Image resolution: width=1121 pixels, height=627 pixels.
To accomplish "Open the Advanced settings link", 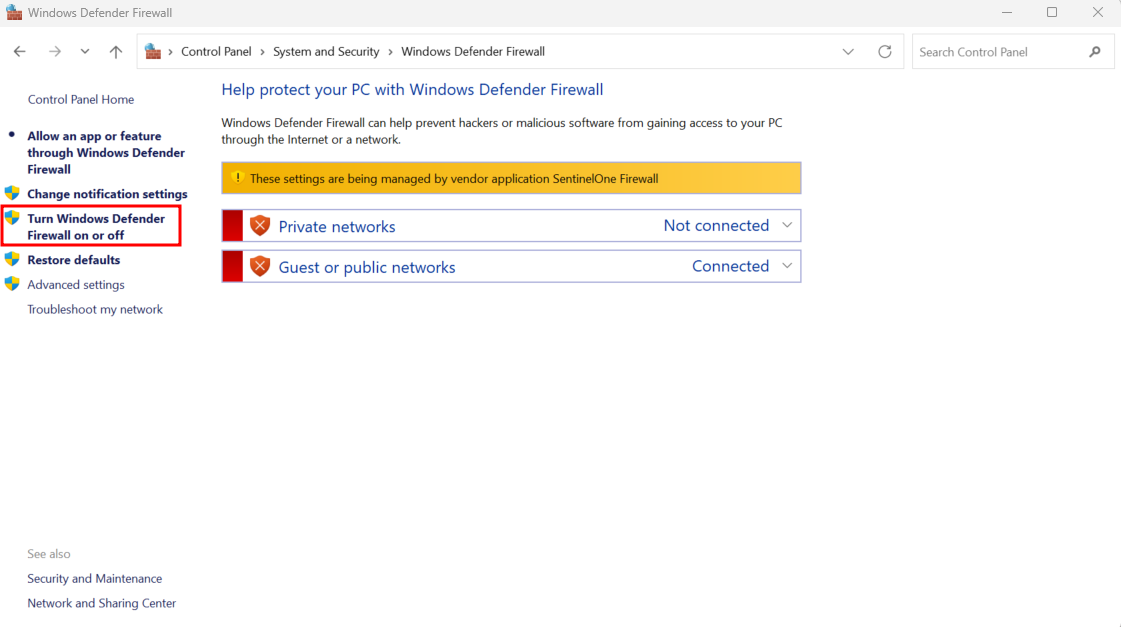I will point(76,285).
